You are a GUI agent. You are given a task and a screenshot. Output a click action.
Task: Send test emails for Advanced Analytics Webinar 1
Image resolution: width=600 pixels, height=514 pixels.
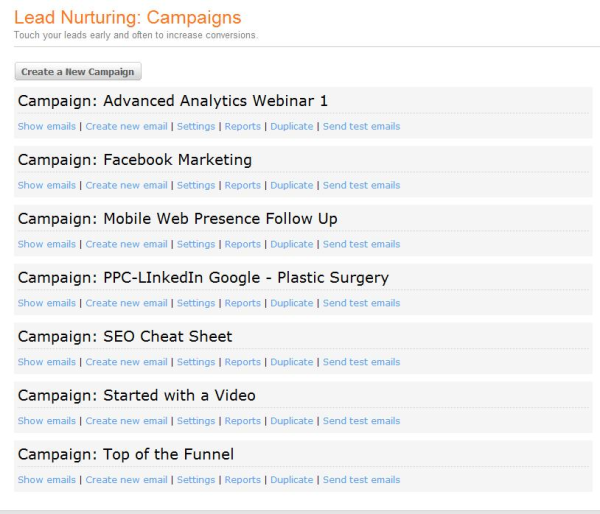point(361,127)
